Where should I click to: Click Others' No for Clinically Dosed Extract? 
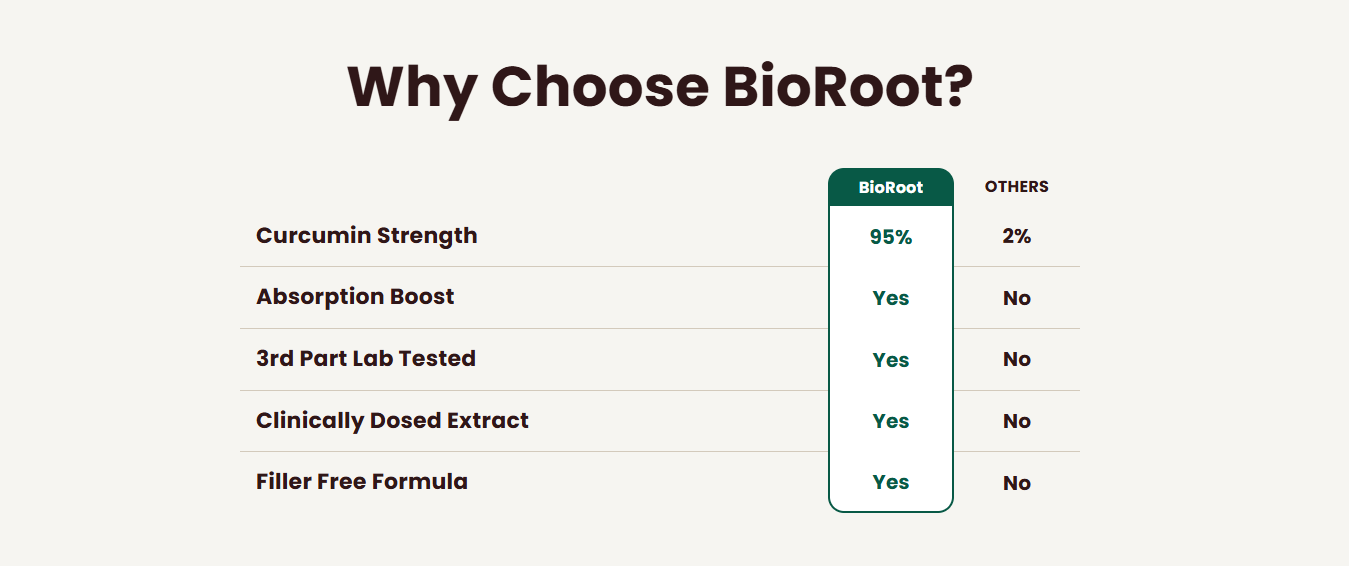(x=1017, y=421)
